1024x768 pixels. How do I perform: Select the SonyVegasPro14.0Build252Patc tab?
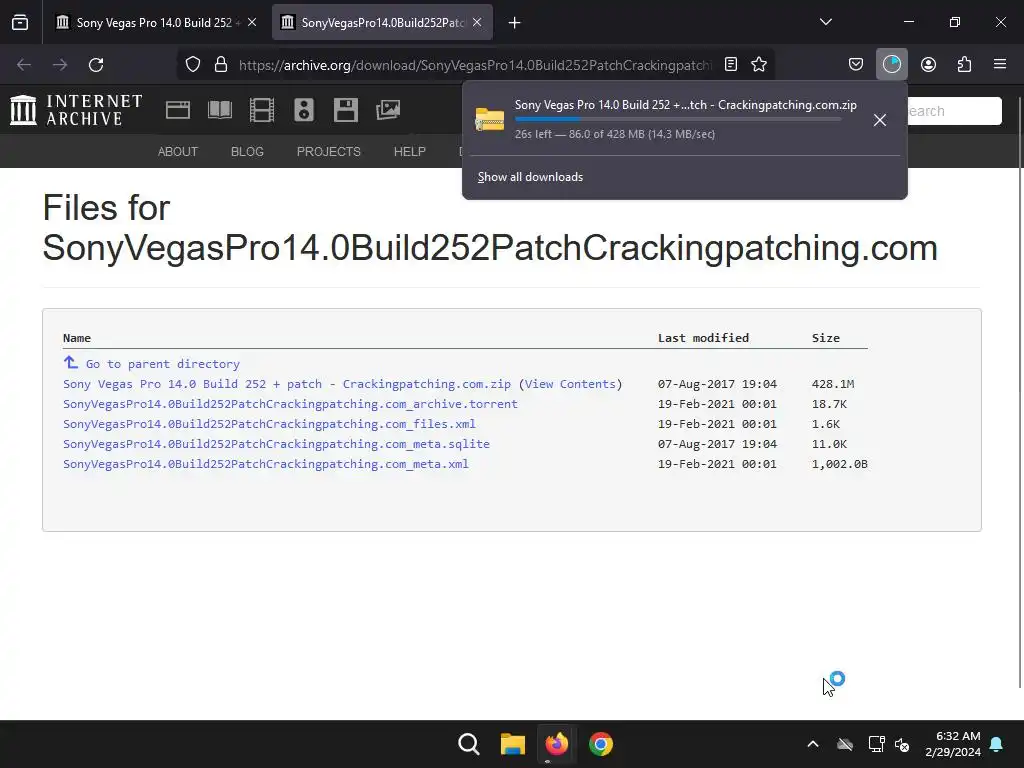382,22
